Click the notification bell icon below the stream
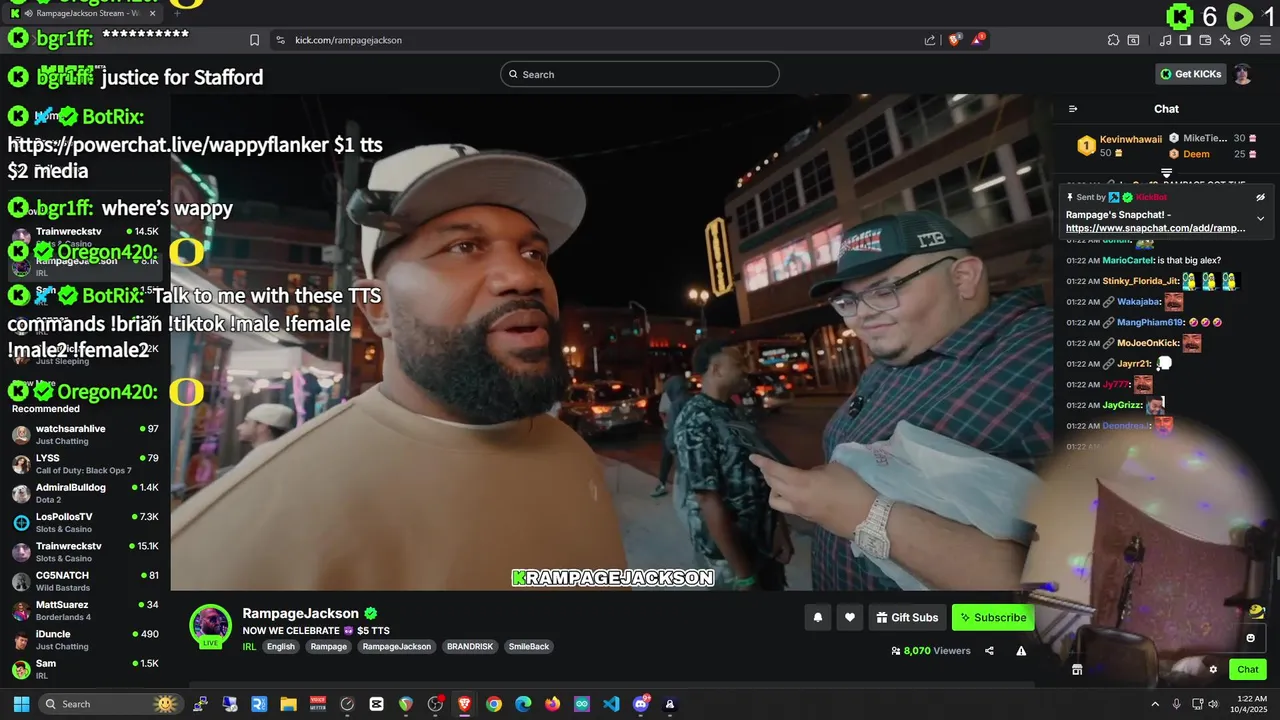This screenshot has height=720, width=1280. [x=817, y=618]
